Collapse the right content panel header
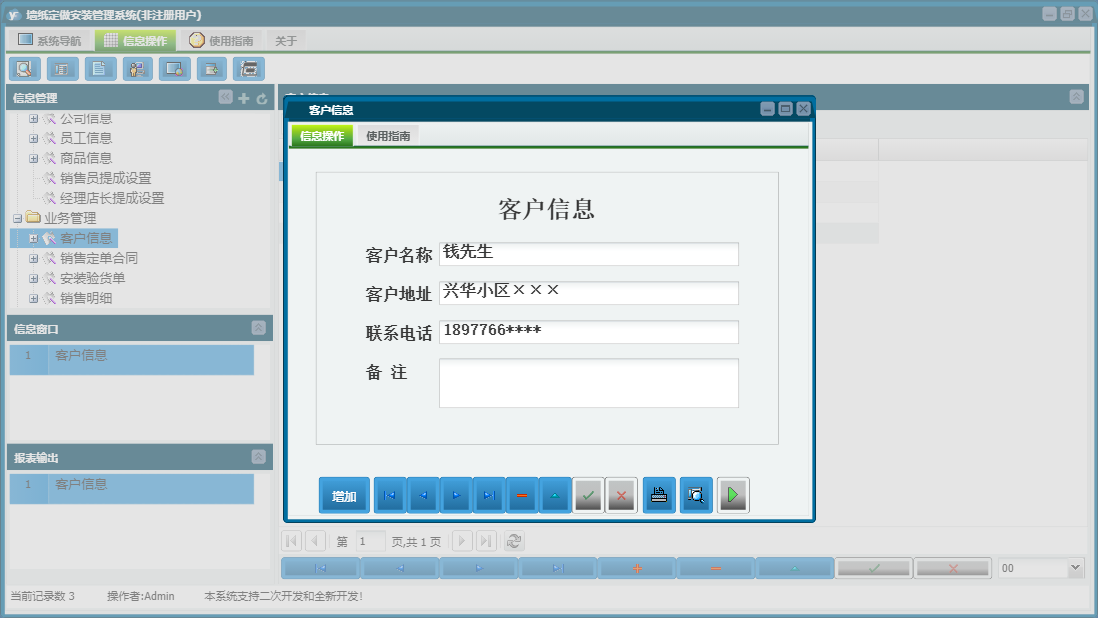The image size is (1098, 618). pos(1076,97)
